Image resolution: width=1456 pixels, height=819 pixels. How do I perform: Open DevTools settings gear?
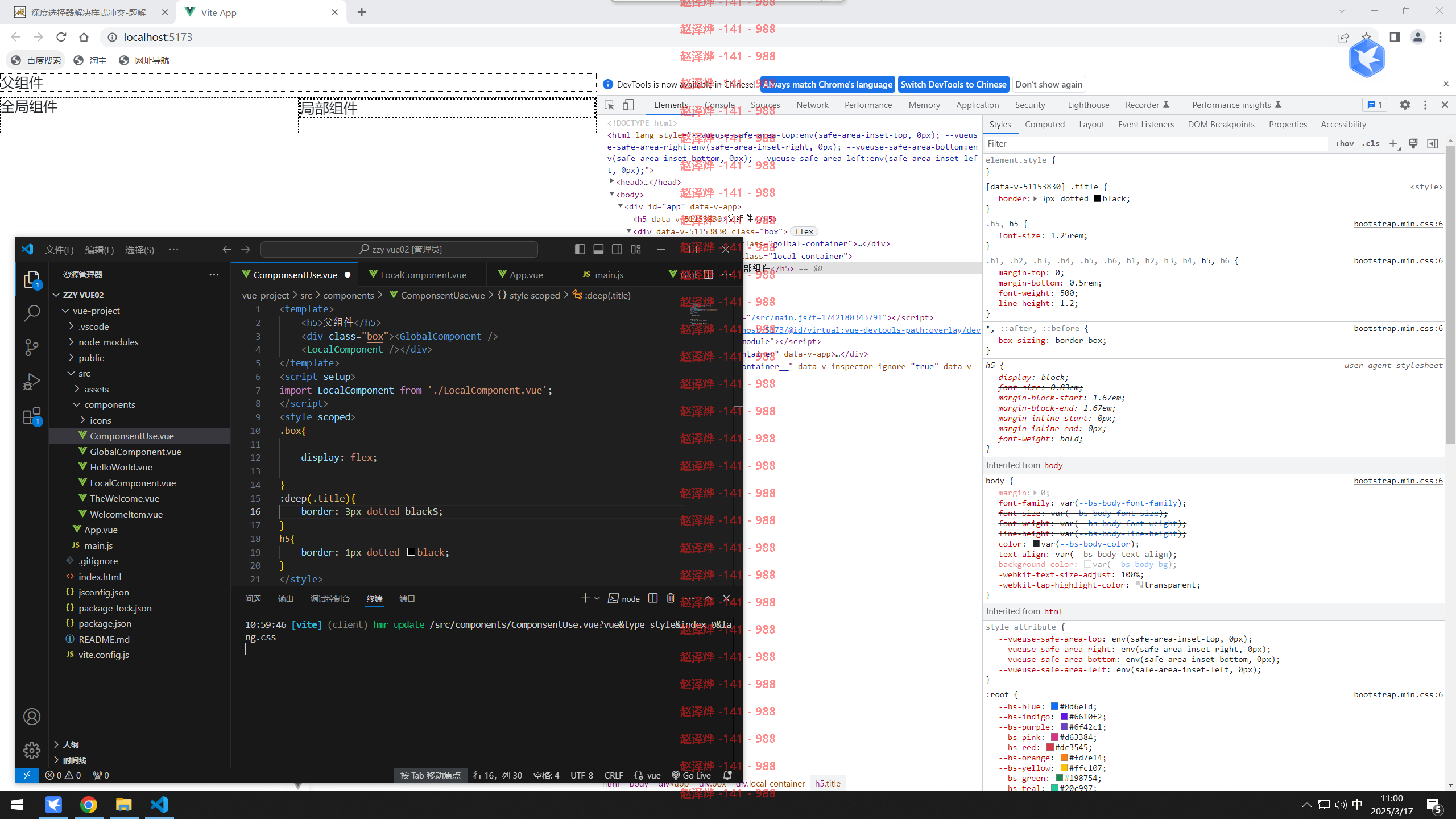click(x=1405, y=105)
